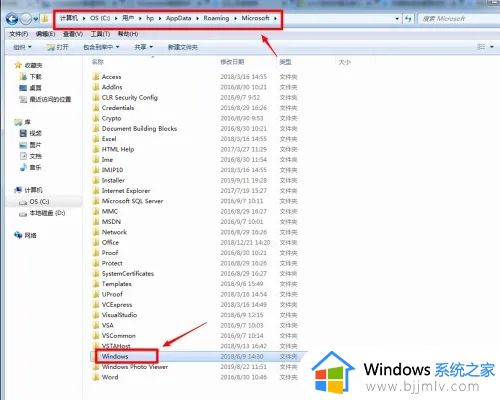Click the Back navigation arrow button
500x400 pixels.
(x=12, y=19)
